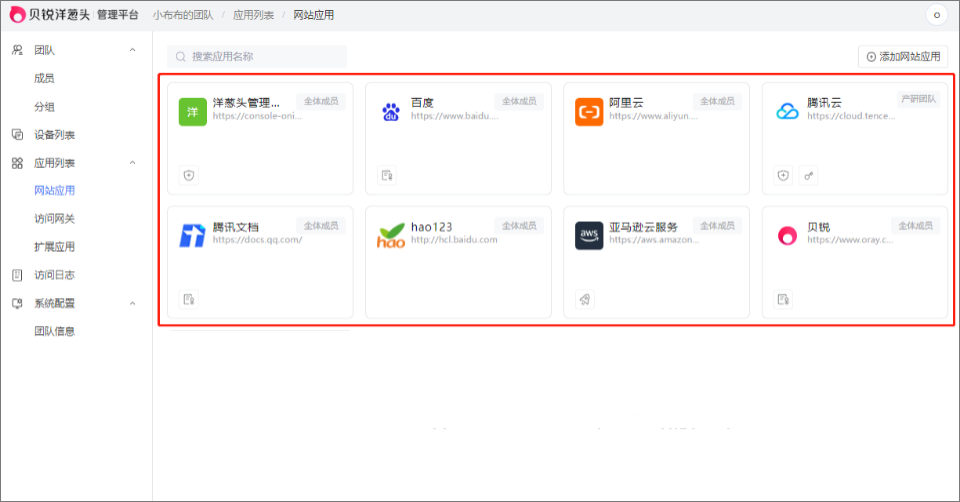The image size is (960, 502).
Task: Click the AWS logo icon
Action: 589,235
